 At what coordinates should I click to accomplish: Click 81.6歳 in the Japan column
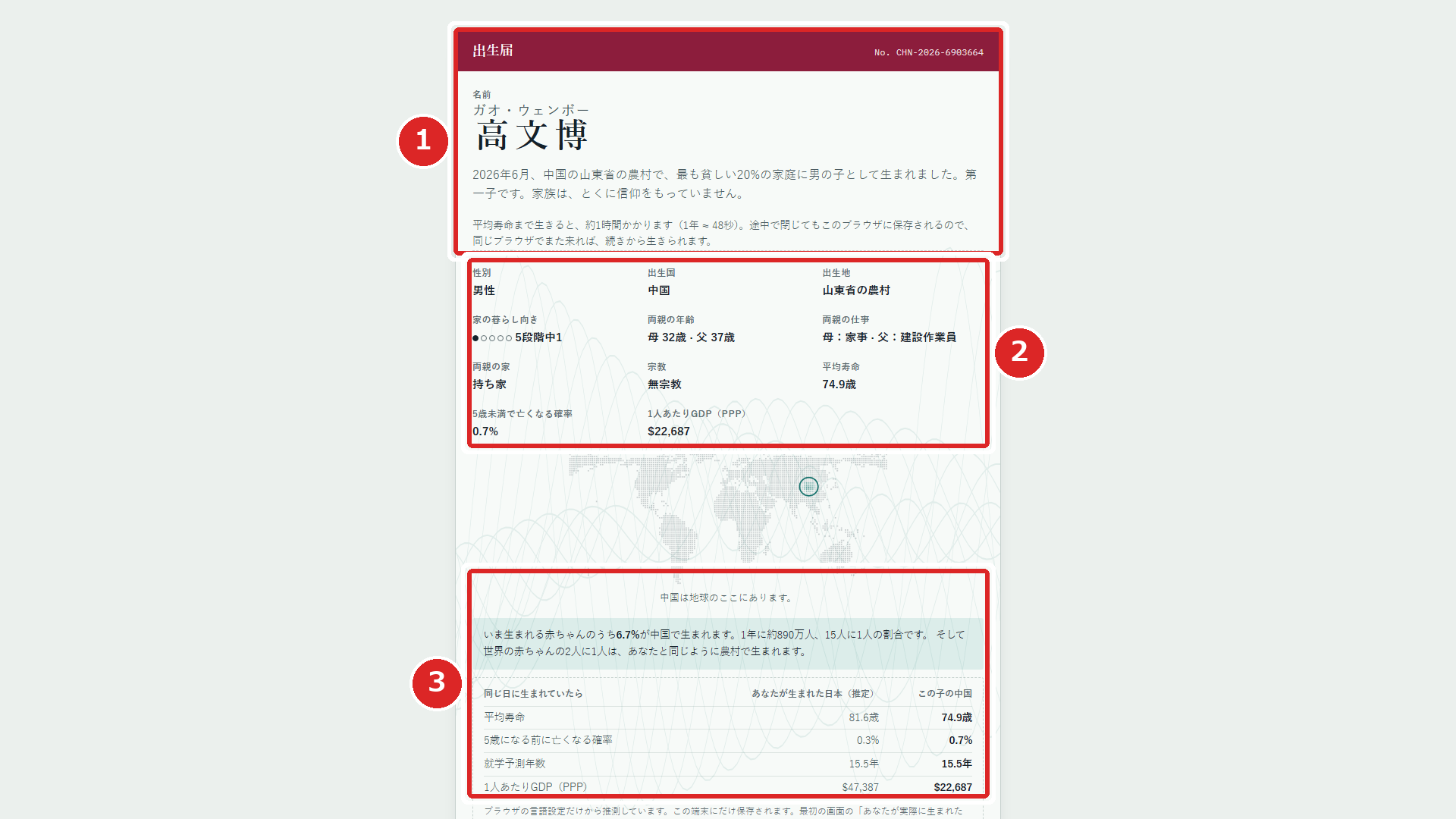864,717
